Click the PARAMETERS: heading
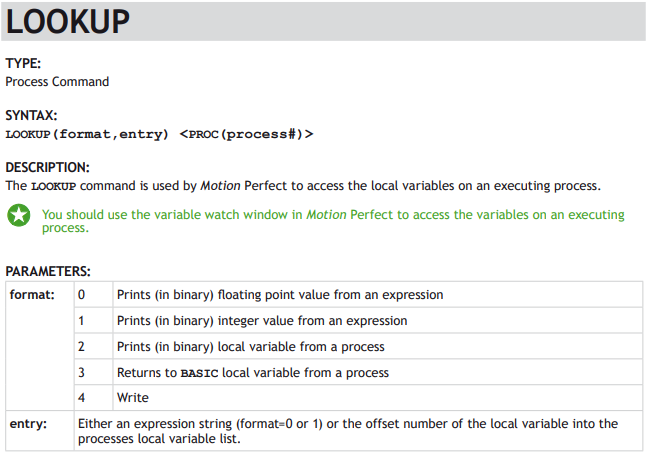Viewport: 647px width, 468px height. 48,271
